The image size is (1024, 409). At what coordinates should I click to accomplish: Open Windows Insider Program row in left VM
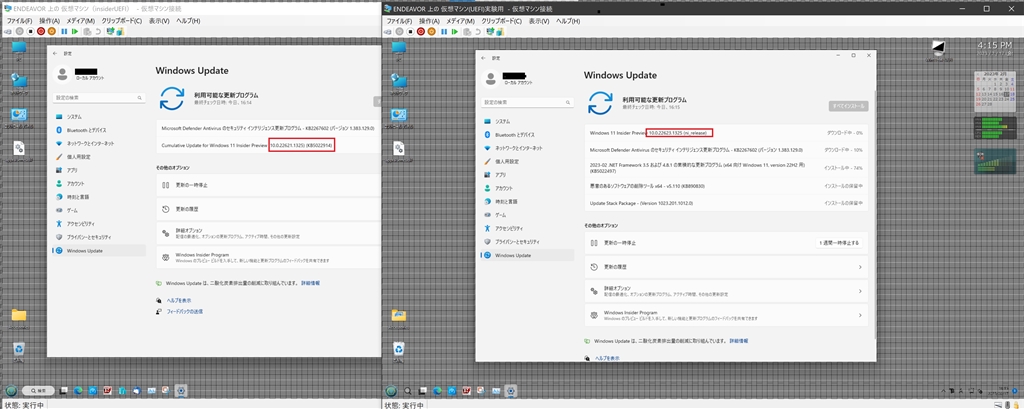coord(268,257)
